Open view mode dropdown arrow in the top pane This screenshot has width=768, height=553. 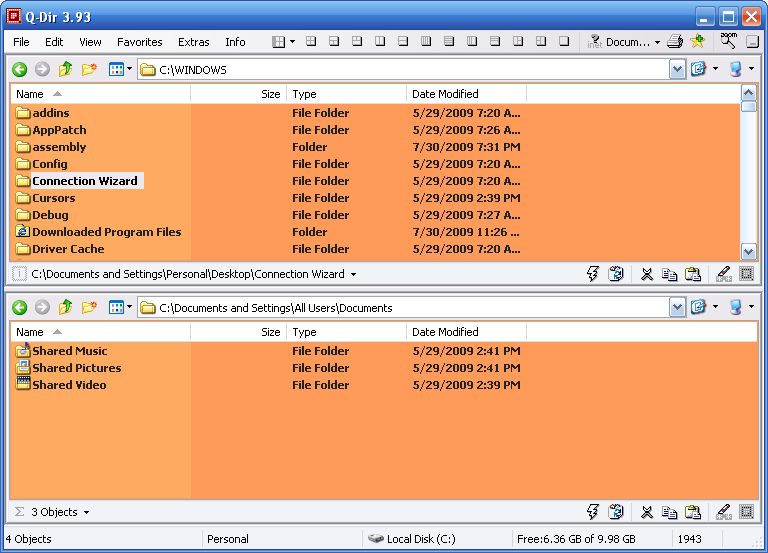(129, 69)
